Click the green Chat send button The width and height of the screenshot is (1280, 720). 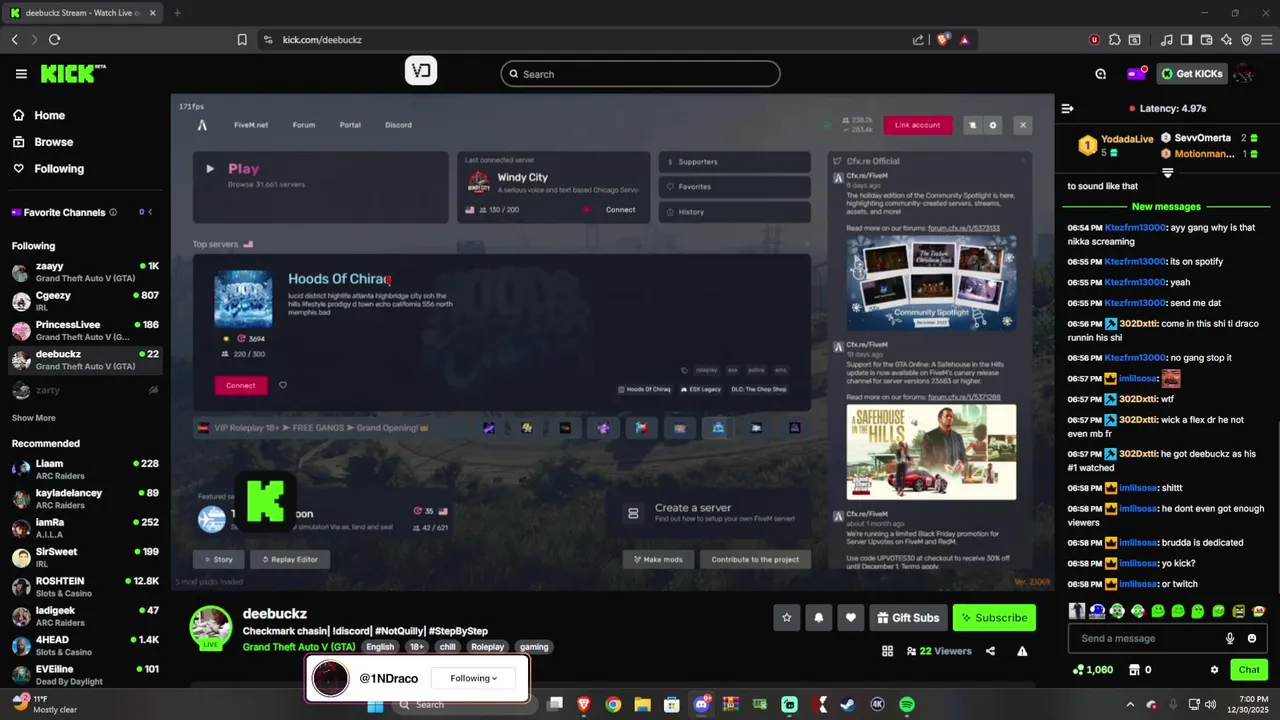(x=1249, y=670)
